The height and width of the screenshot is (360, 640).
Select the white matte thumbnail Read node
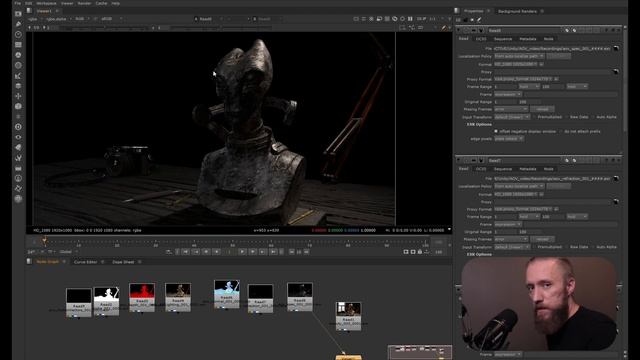click(106, 301)
